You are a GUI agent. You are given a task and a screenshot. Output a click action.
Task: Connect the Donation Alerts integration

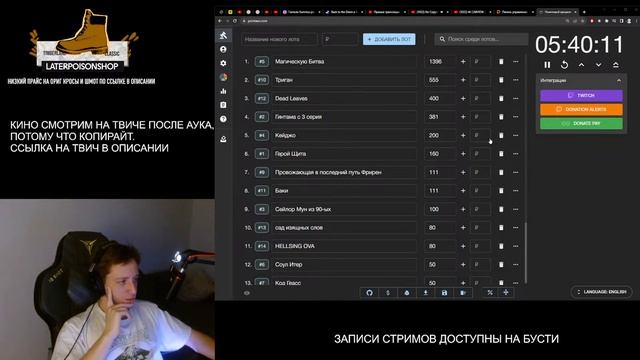point(581,109)
